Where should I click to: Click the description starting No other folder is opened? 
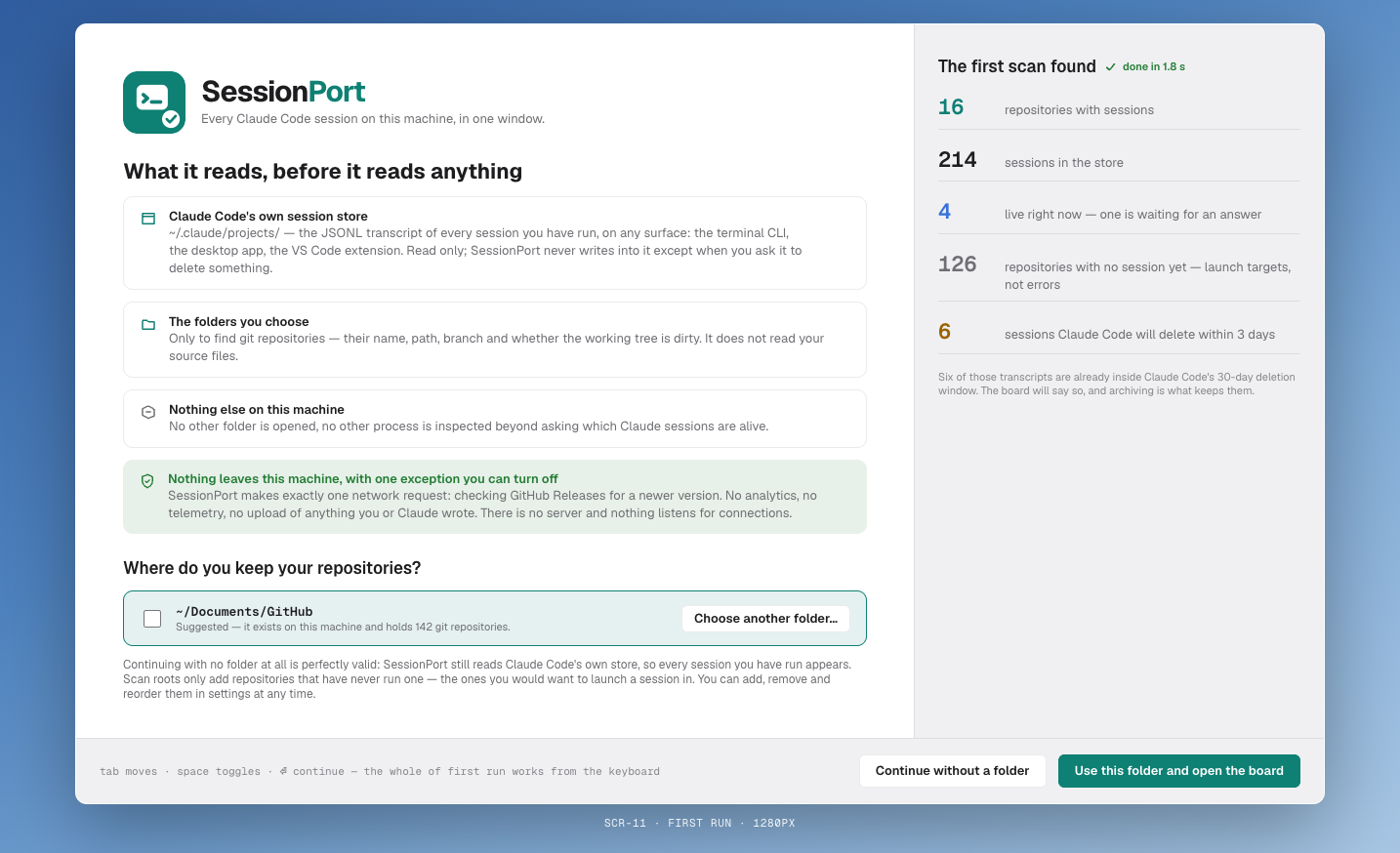click(x=469, y=426)
